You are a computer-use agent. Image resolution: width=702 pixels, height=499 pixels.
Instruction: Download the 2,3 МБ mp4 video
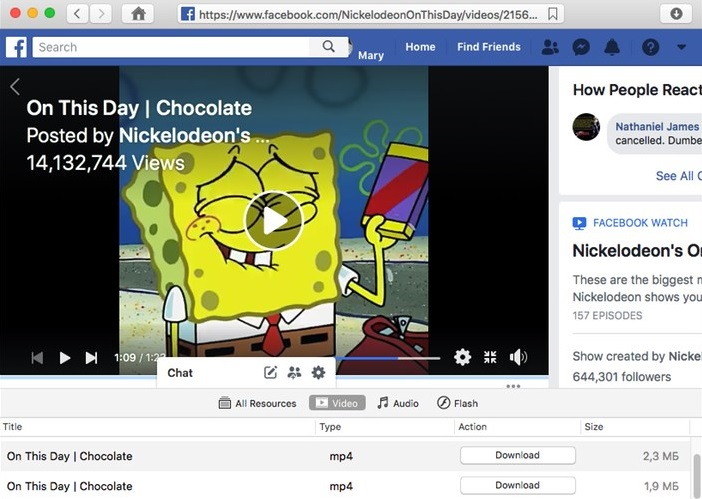pyautogui.click(x=517, y=456)
